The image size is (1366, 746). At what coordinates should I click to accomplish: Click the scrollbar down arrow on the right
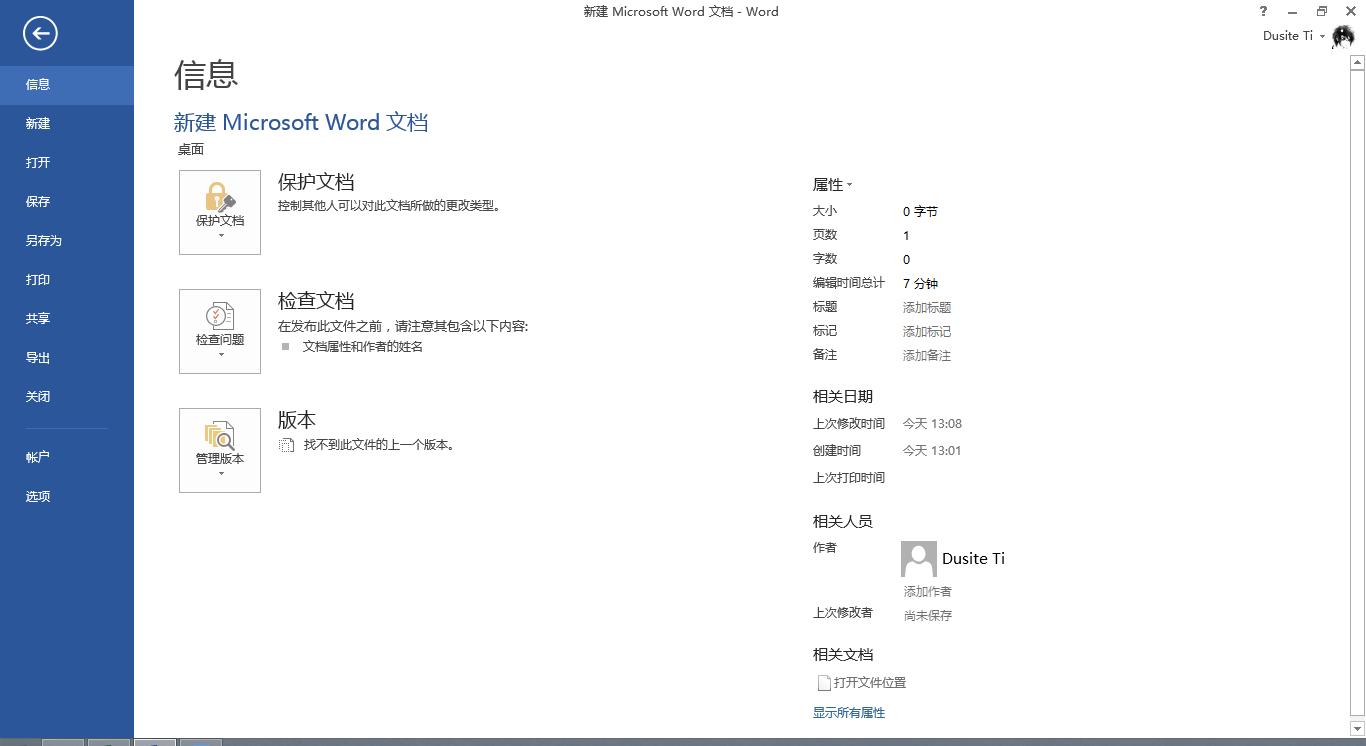1358,728
